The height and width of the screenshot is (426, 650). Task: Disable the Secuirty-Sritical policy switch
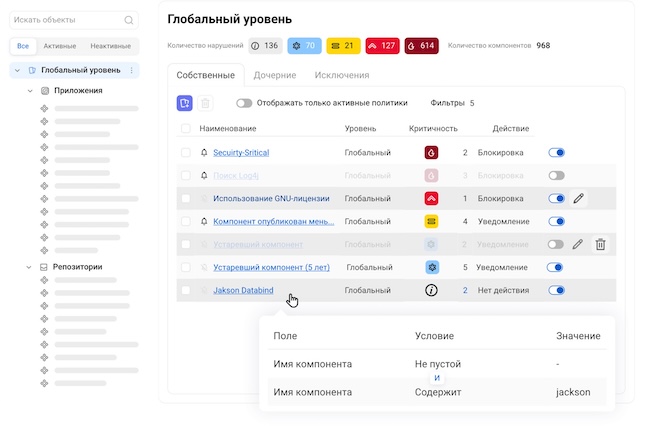556,152
